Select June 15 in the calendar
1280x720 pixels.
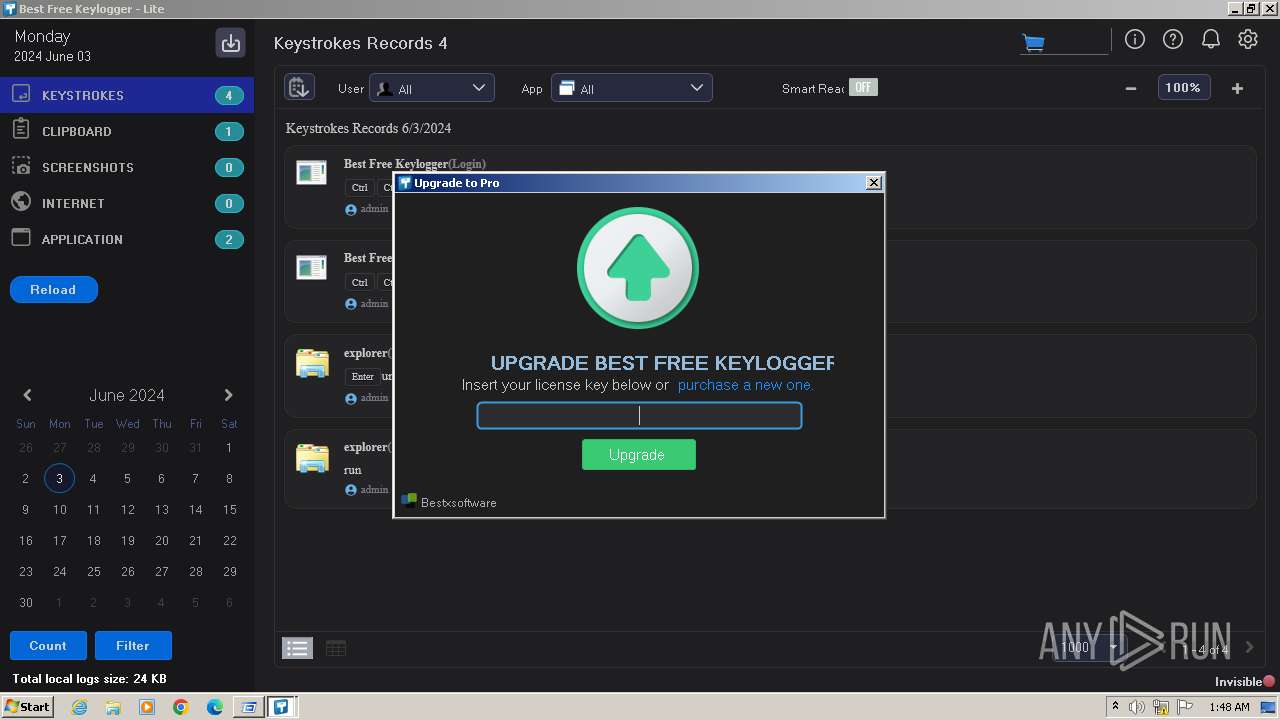[x=229, y=510]
